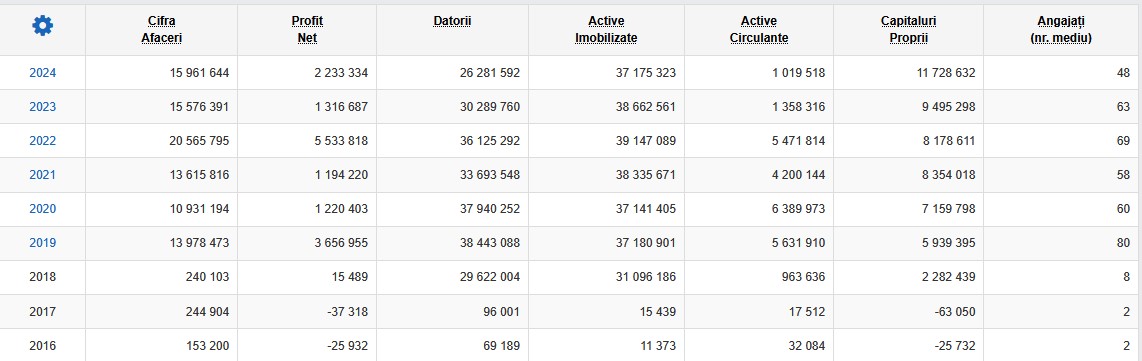Screen dimensions: 1142x361
Task: Select the 2017 net profit value -37 318
Action: 344,312
